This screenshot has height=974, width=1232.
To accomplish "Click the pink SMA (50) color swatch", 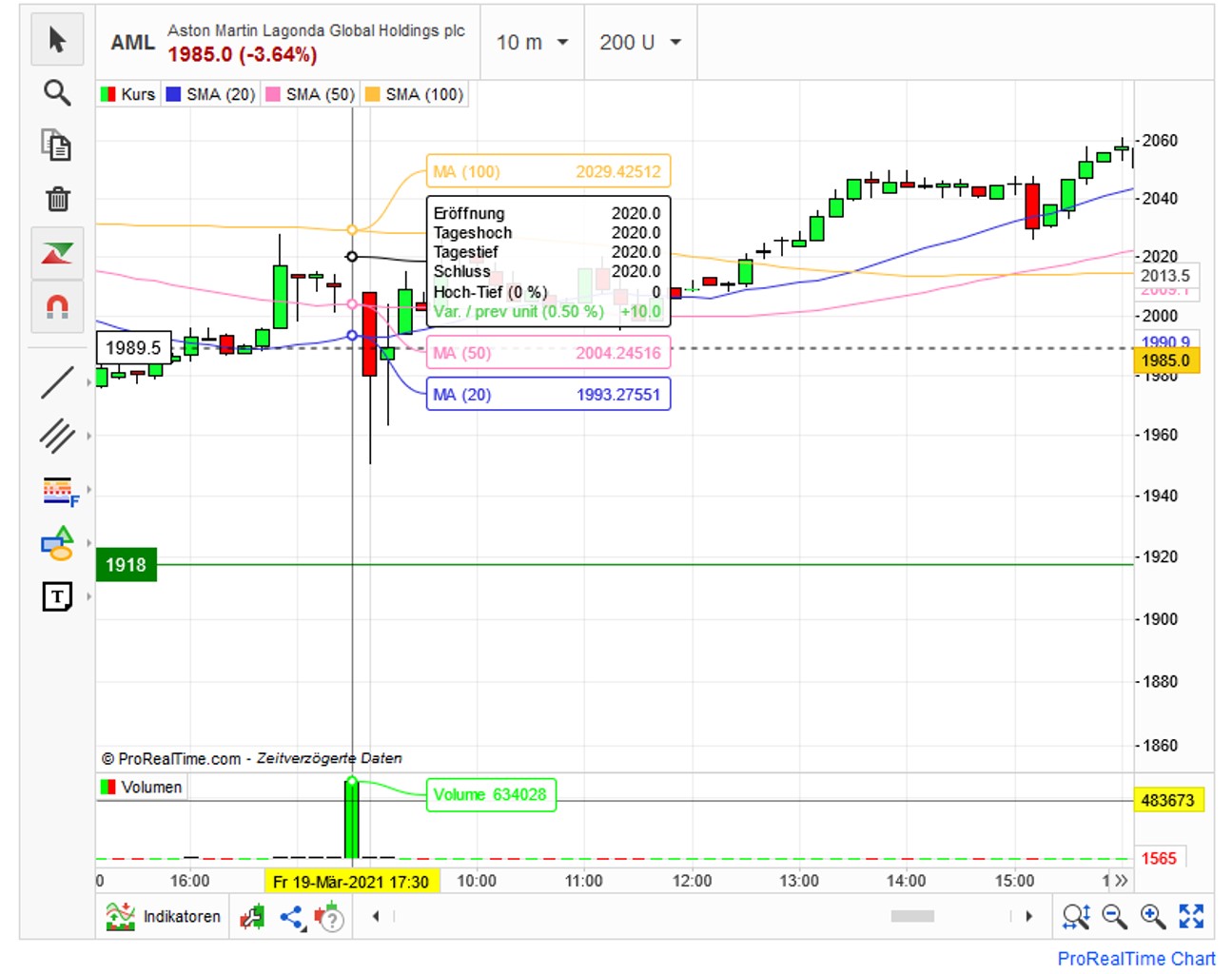I will (273, 94).
